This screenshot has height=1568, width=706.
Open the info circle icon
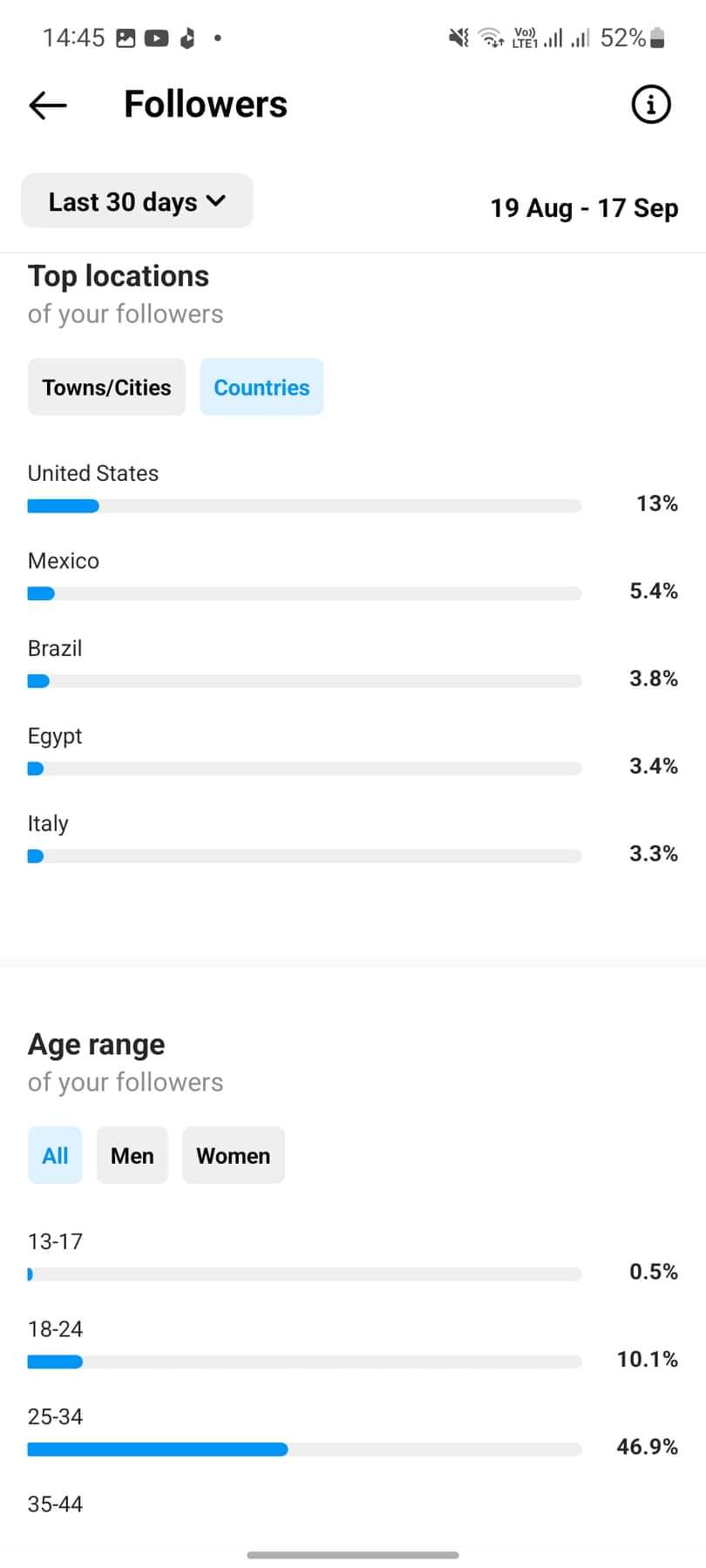point(650,105)
